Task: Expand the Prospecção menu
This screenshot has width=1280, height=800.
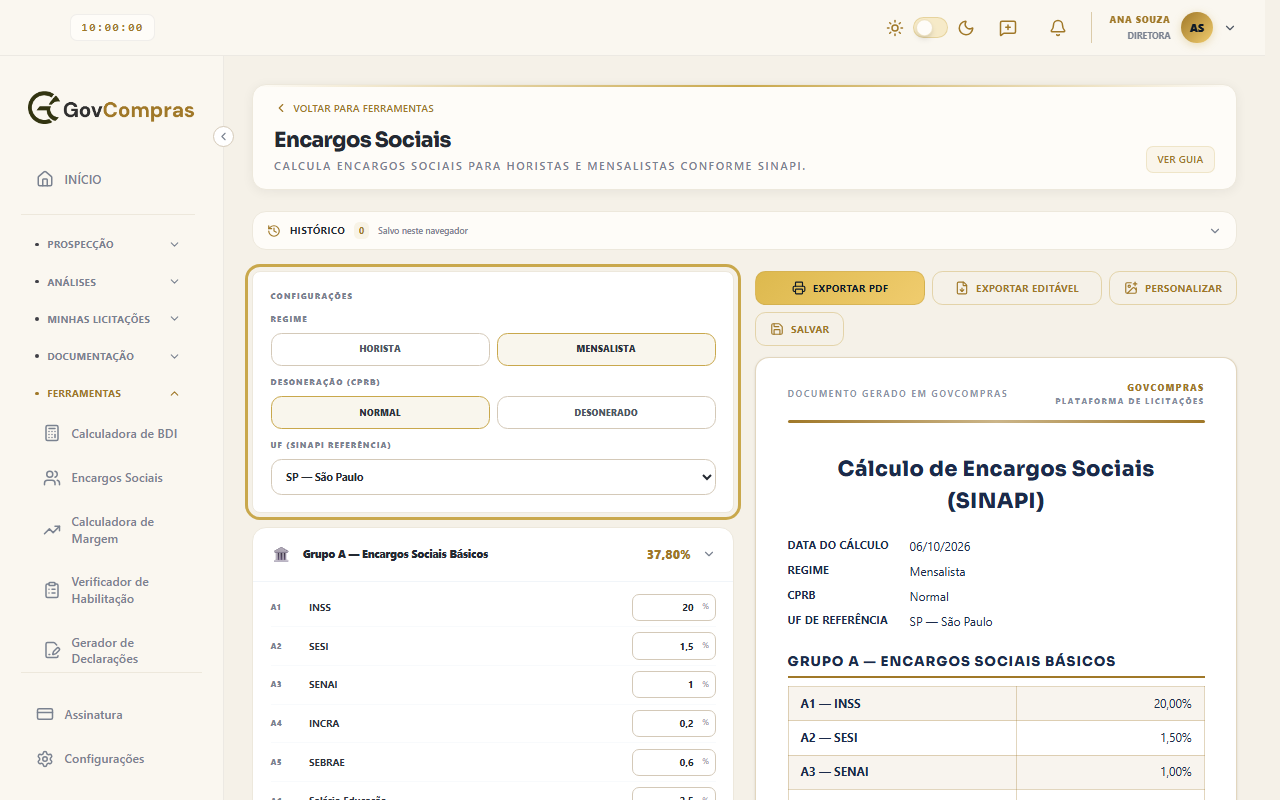Action: pos(107,244)
